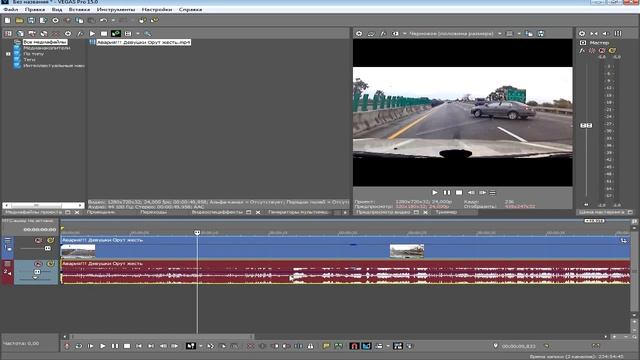Adjust video track 1 opacity slider
The height and width of the screenshot is (360, 640).
click(47, 249)
